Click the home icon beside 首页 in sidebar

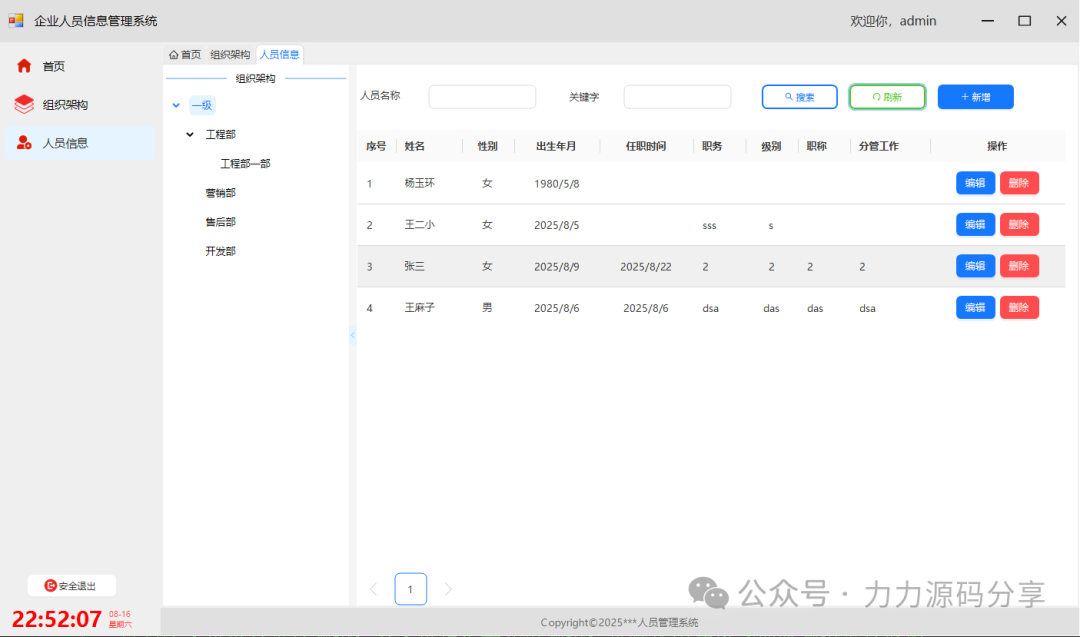(24, 66)
